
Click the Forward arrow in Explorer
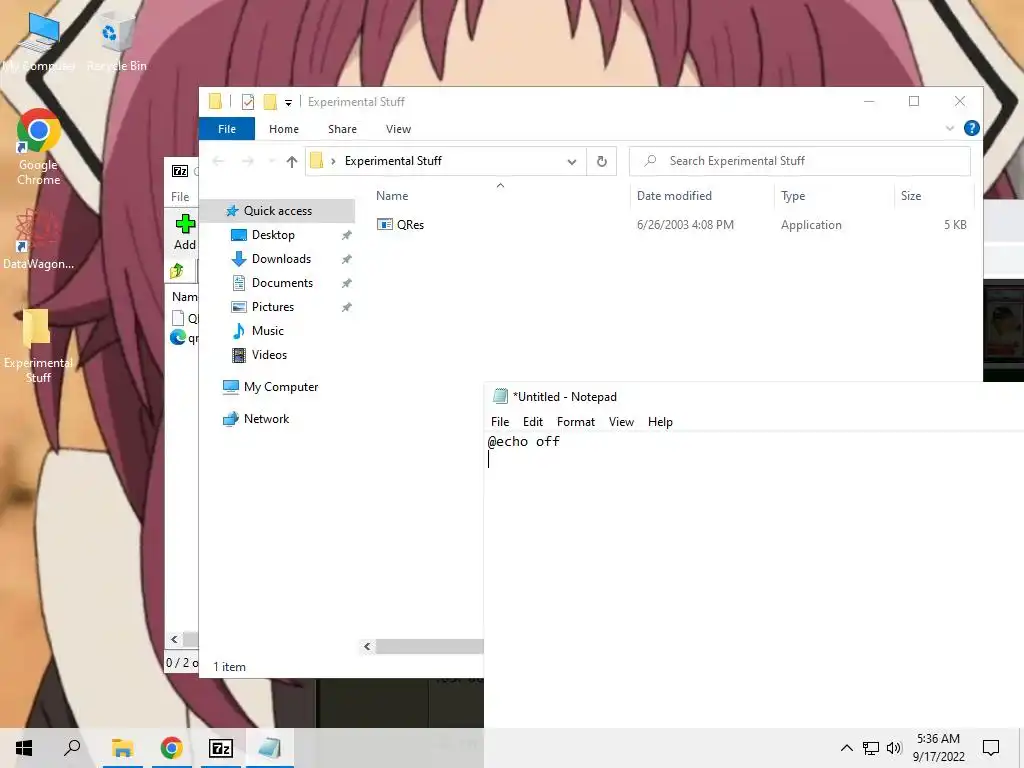pyautogui.click(x=248, y=161)
